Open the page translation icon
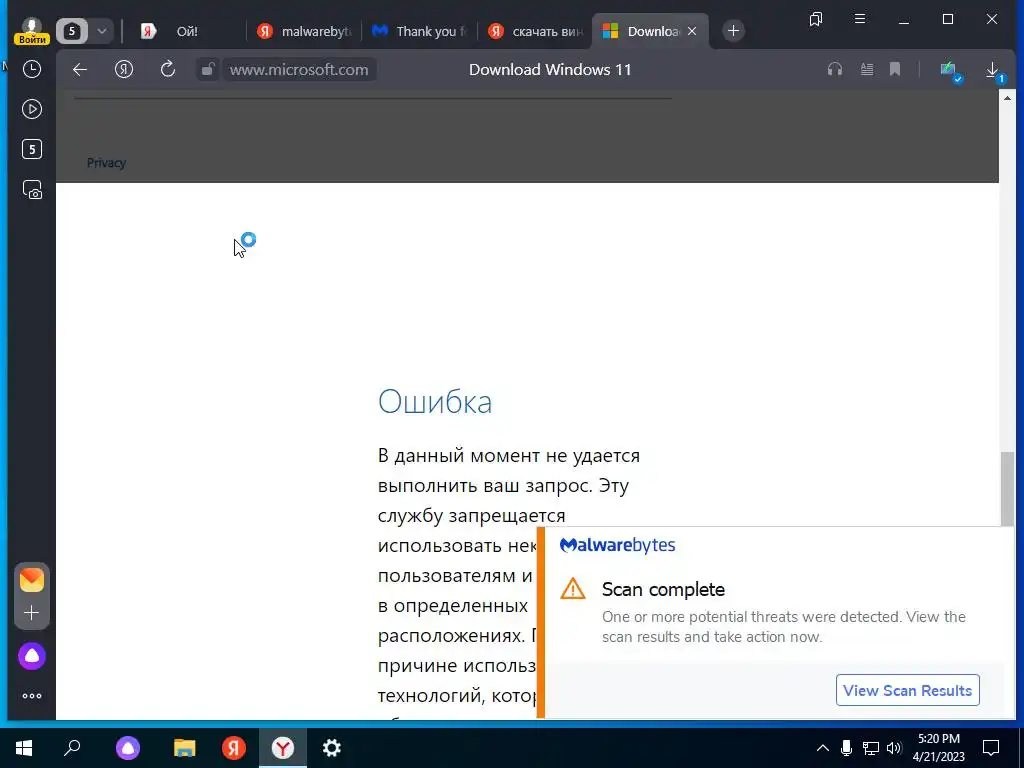Screen dimensions: 1024x768 point(949,71)
